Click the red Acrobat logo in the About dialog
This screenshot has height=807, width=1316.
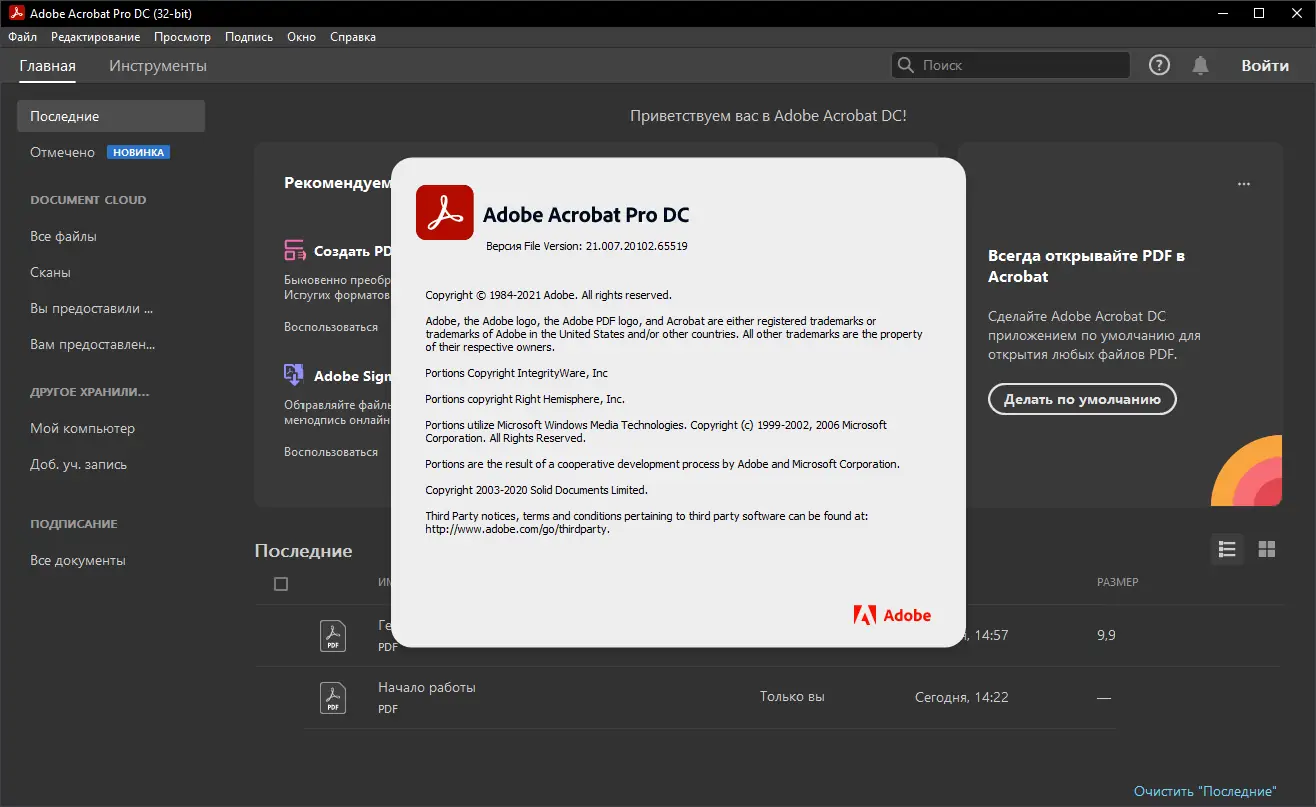tap(445, 213)
